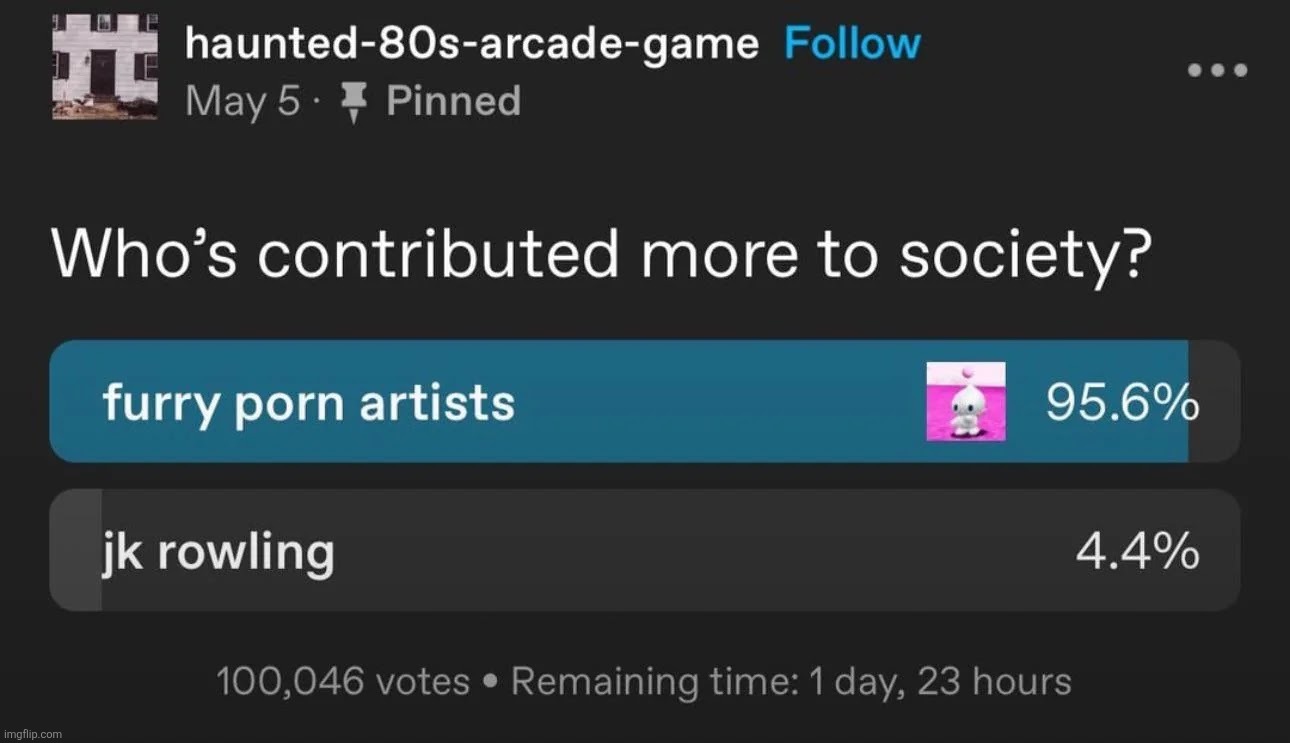View the 100,046 votes count
1290x743 pixels.
point(343,682)
